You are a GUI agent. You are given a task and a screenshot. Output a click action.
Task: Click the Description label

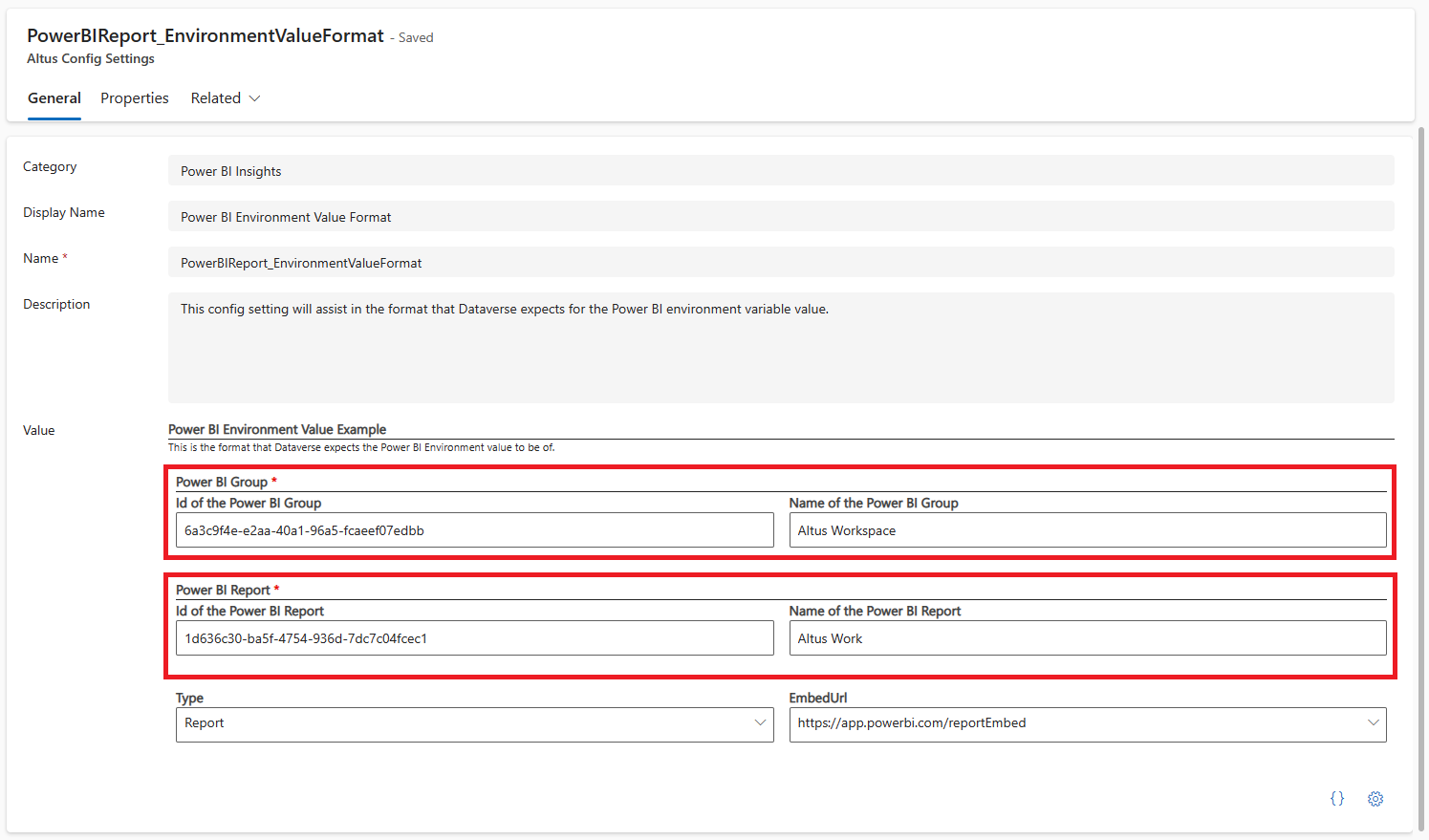(x=56, y=304)
